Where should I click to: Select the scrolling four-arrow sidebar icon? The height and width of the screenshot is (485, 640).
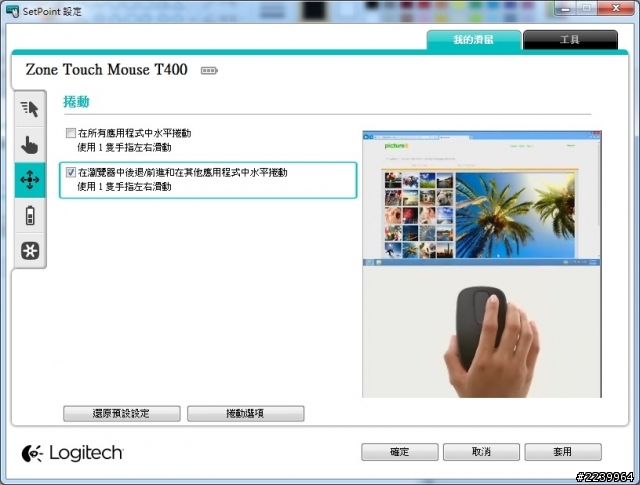coord(30,180)
